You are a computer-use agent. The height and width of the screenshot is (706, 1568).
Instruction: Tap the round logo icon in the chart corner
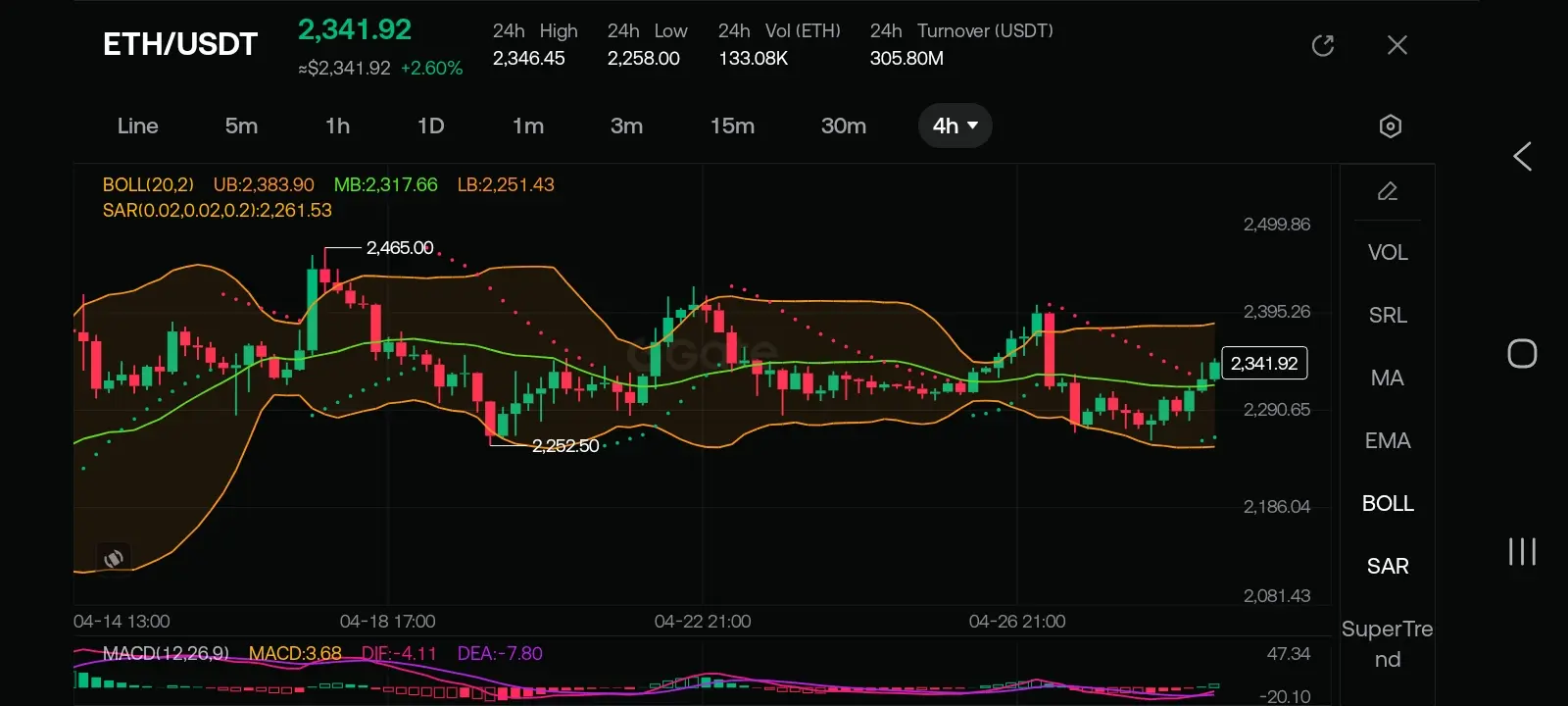pos(114,558)
